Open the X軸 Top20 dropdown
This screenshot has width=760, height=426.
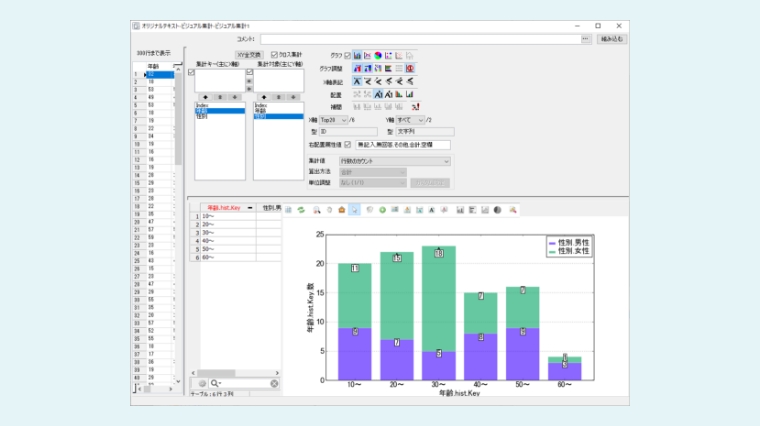coord(333,120)
